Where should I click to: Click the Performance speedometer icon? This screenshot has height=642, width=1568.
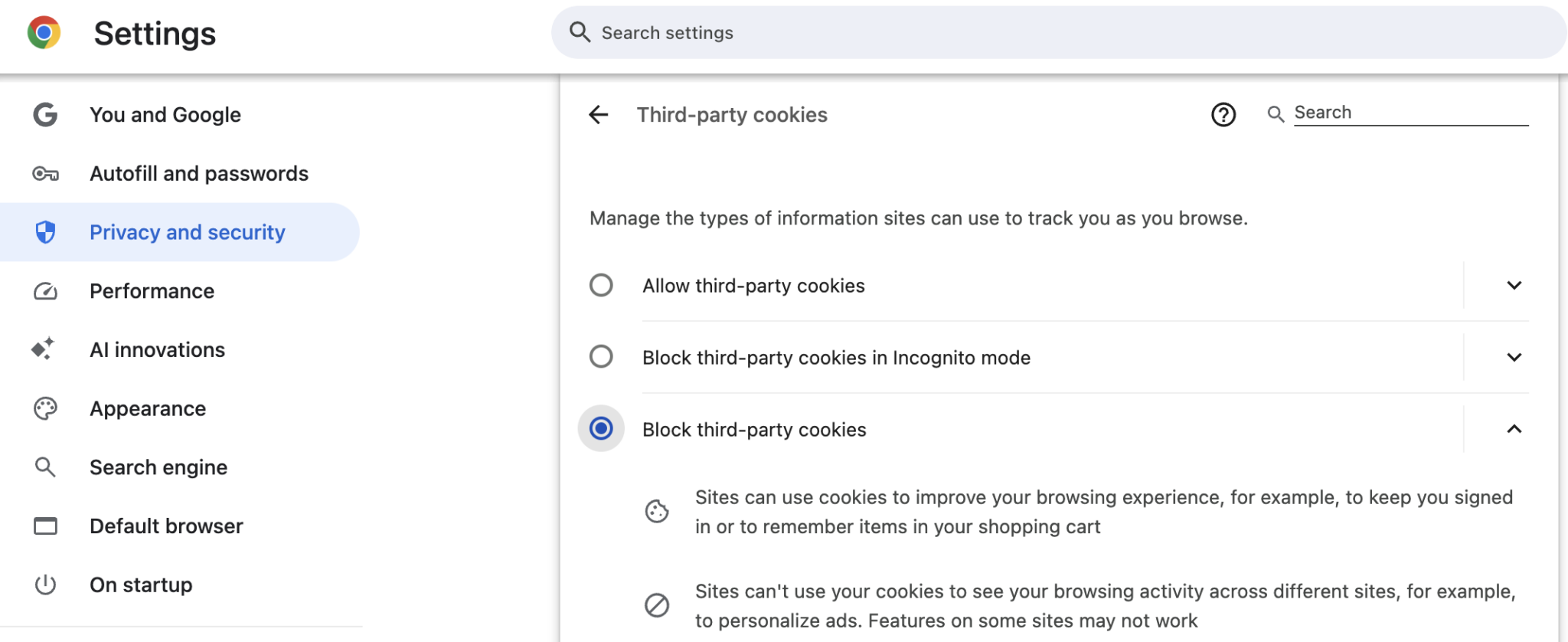point(46,291)
